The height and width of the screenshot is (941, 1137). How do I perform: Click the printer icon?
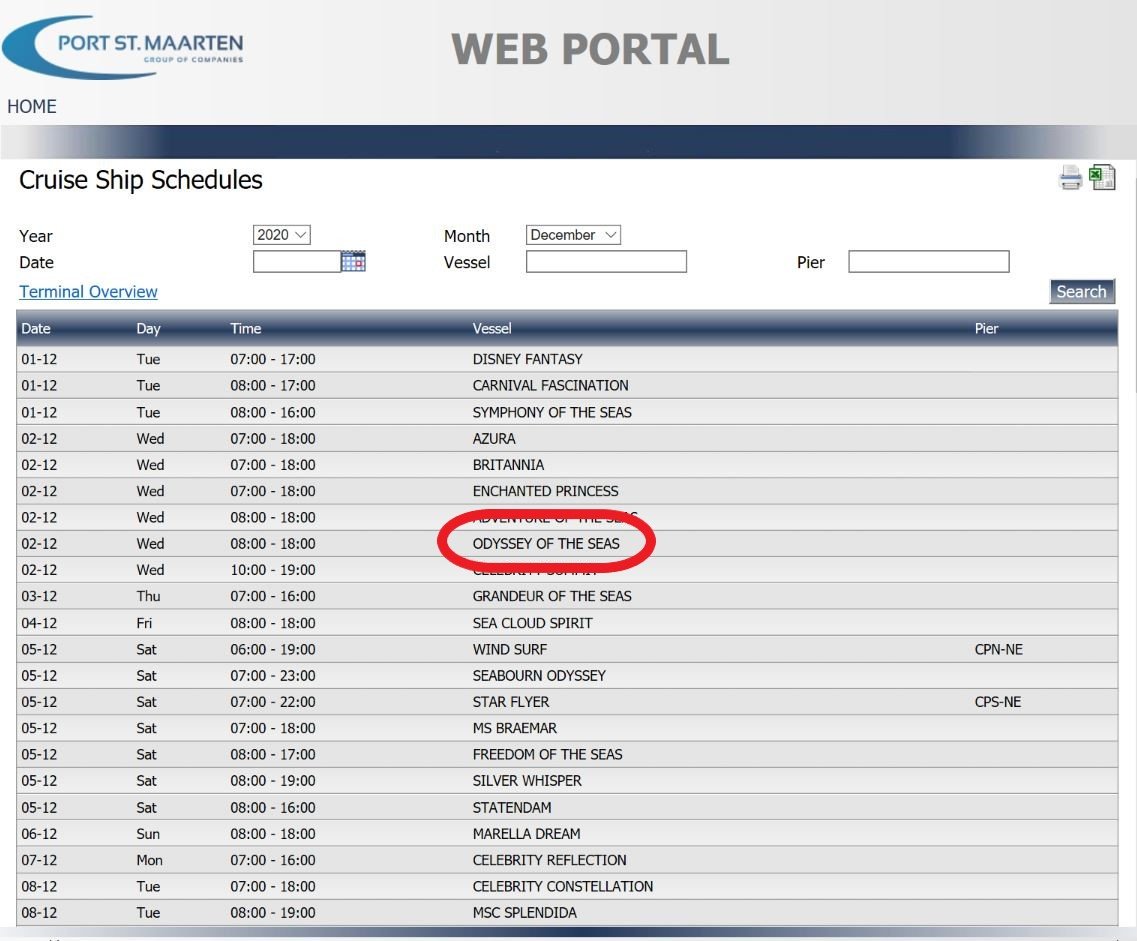coord(1070,178)
